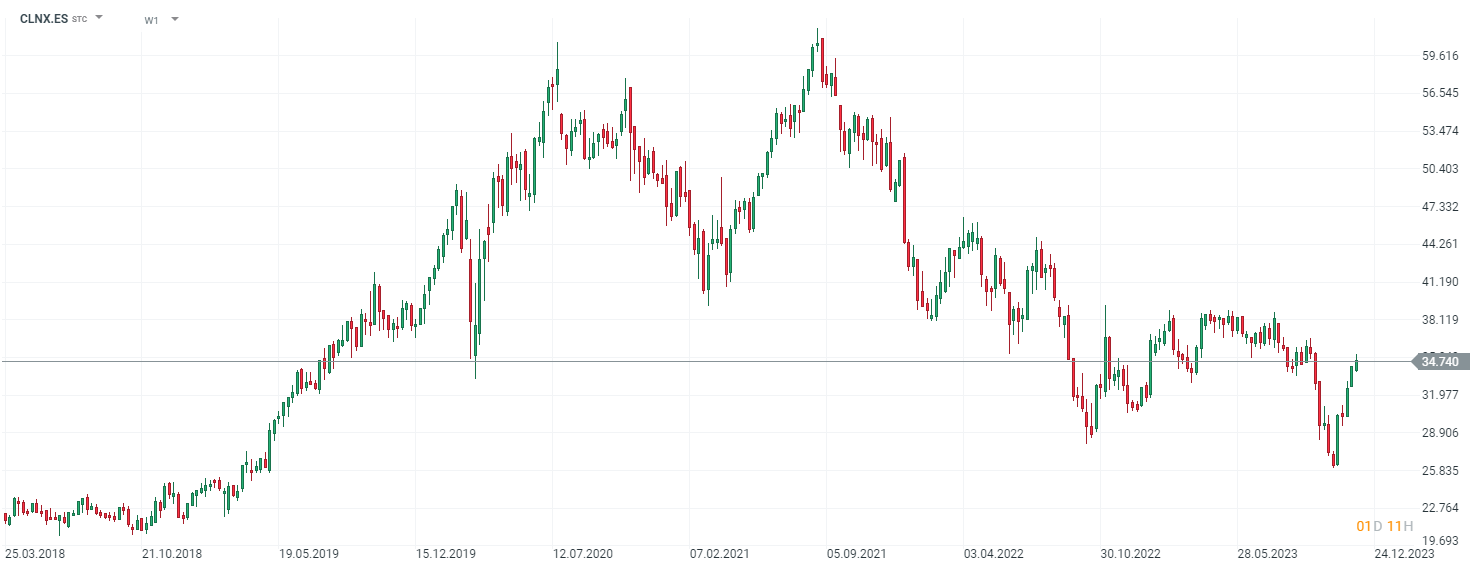Click the 19.693 price axis label

click(x=1439, y=540)
